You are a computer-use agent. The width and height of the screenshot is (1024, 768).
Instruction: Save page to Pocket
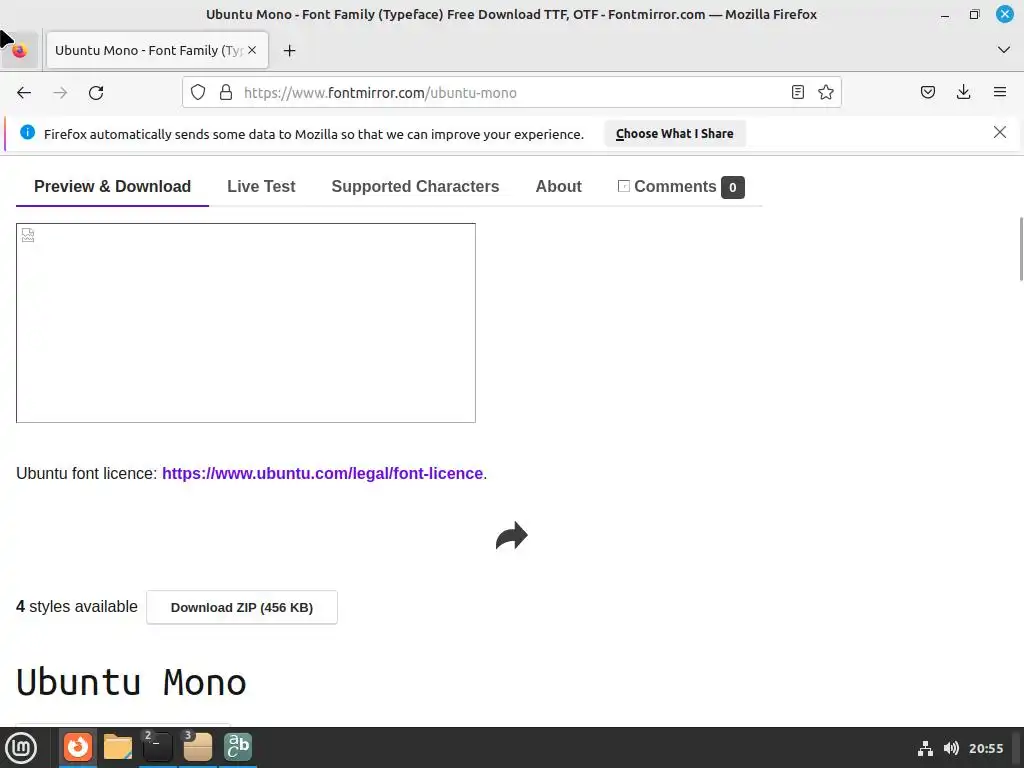pos(927,93)
